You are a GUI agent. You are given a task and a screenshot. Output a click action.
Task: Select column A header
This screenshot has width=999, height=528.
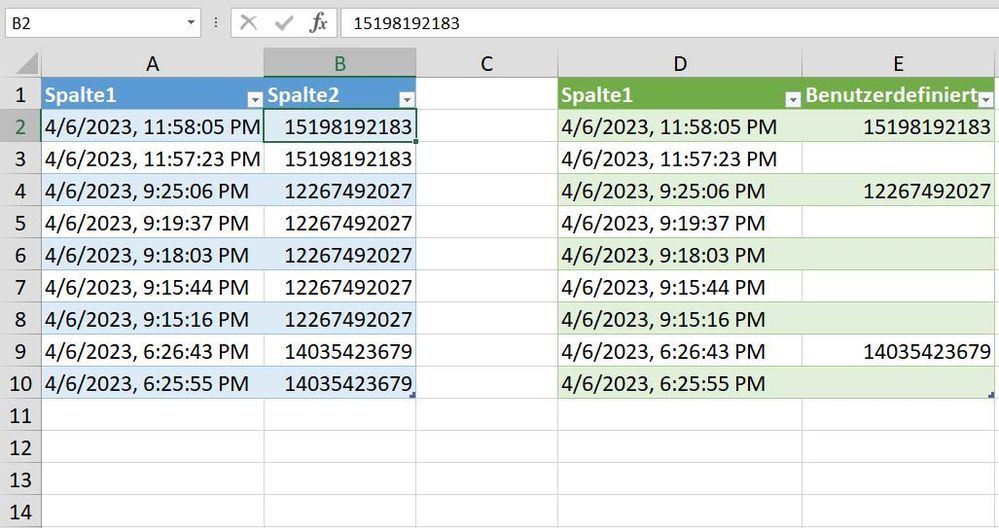coord(152,64)
